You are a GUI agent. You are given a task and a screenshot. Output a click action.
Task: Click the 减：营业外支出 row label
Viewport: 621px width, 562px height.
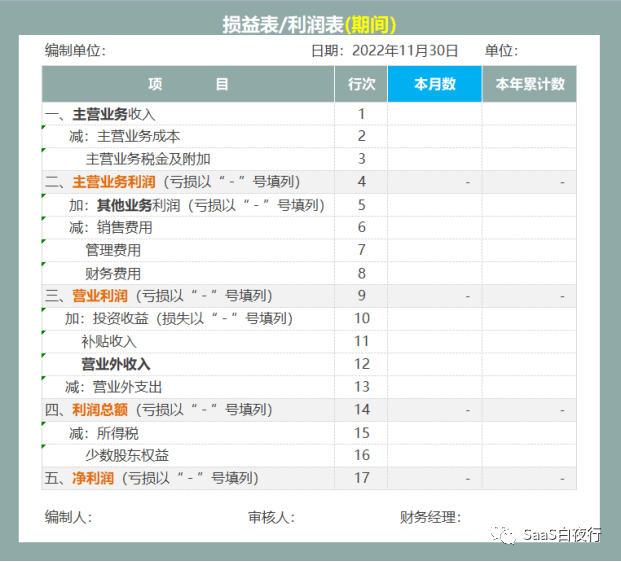click(113, 387)
